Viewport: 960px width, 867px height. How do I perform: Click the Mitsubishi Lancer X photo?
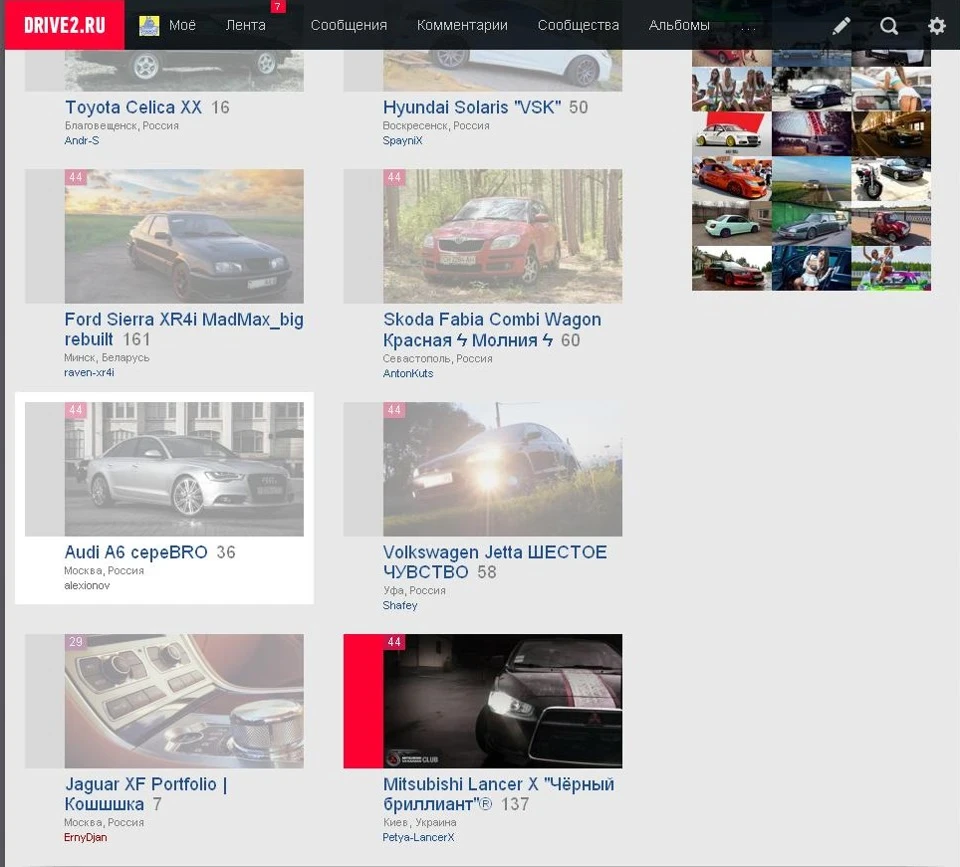coord(503,701)
